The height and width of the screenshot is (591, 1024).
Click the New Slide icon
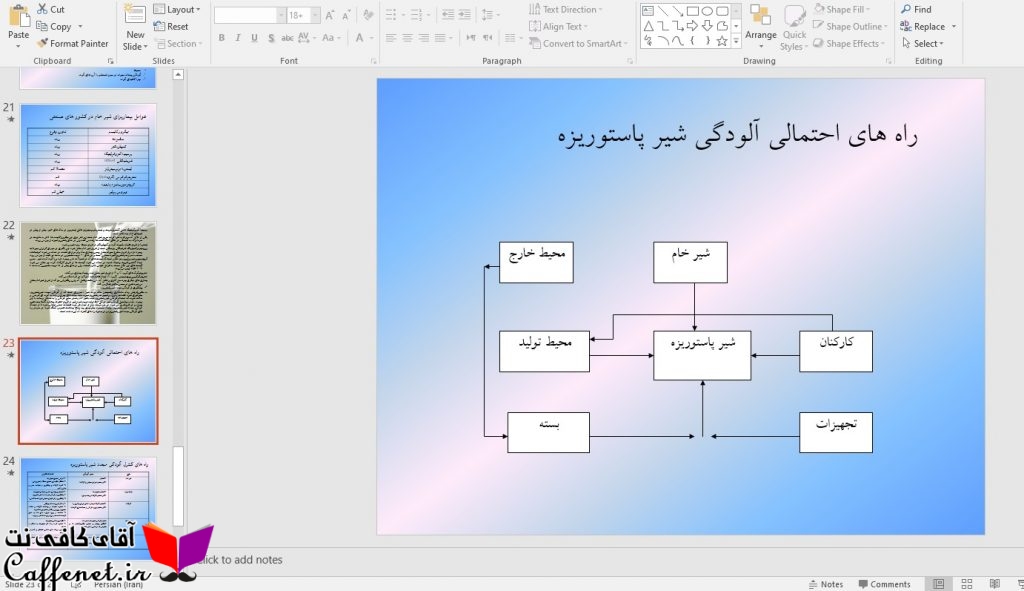[135, 15]
